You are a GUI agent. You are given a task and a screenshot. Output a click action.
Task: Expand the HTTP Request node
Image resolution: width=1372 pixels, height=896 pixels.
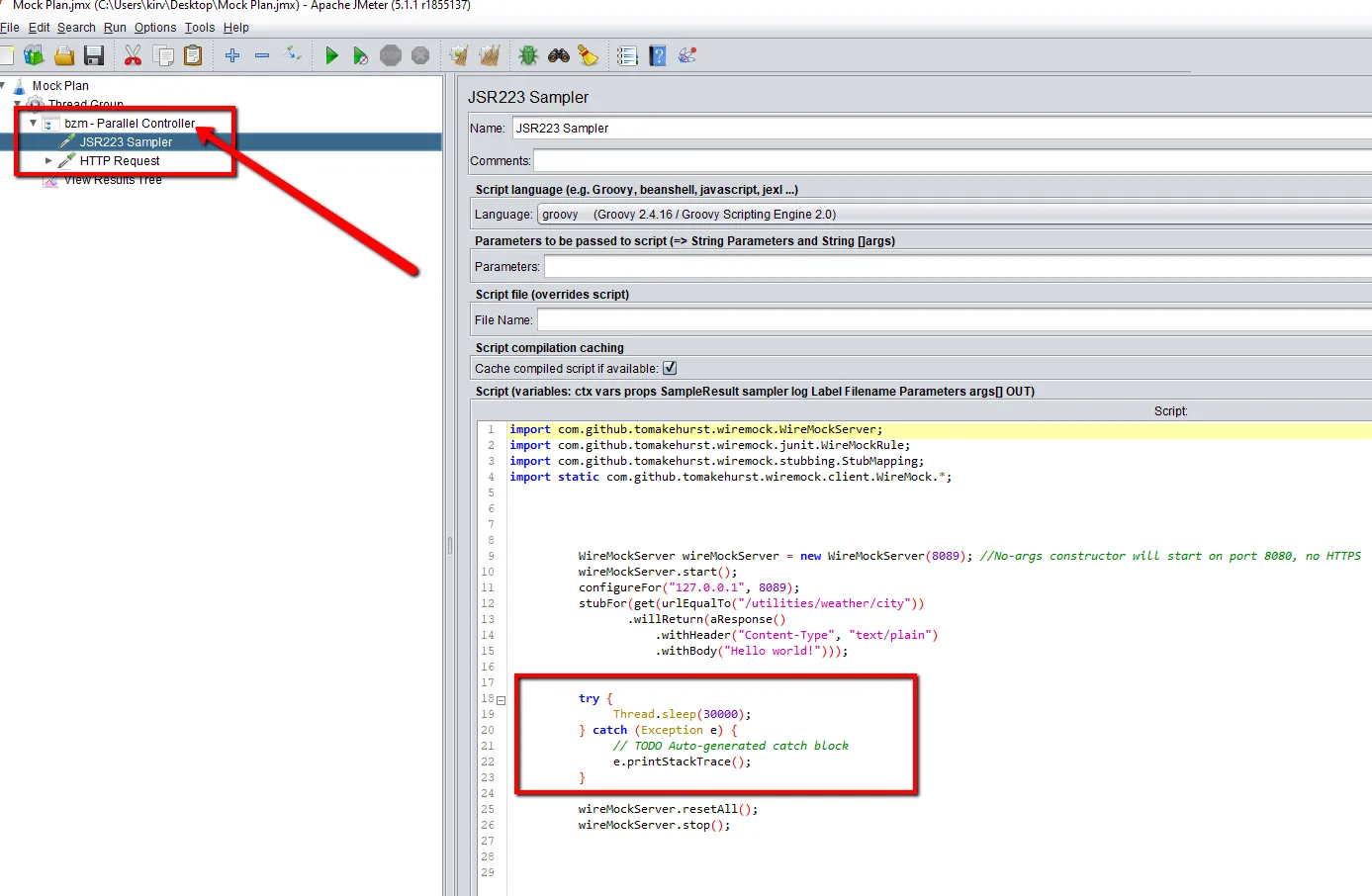click(x=48, y=160)
